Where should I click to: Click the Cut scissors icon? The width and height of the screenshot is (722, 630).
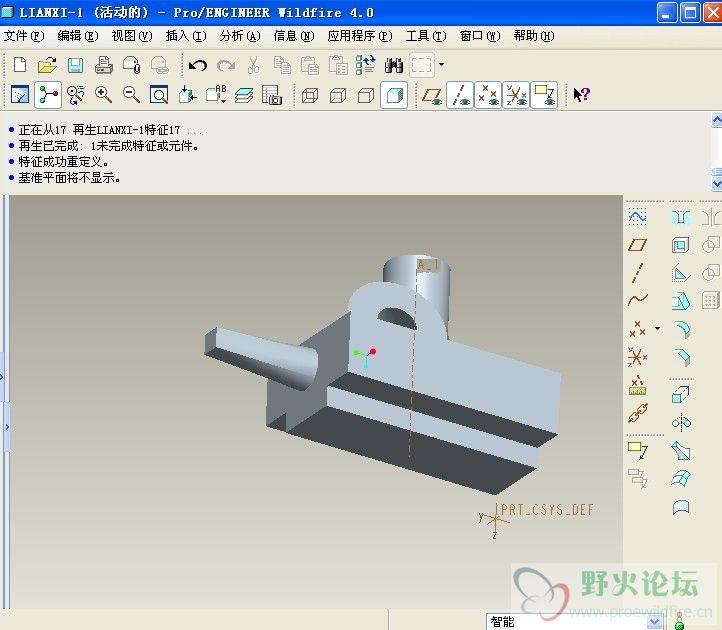(x=253, y=65)
